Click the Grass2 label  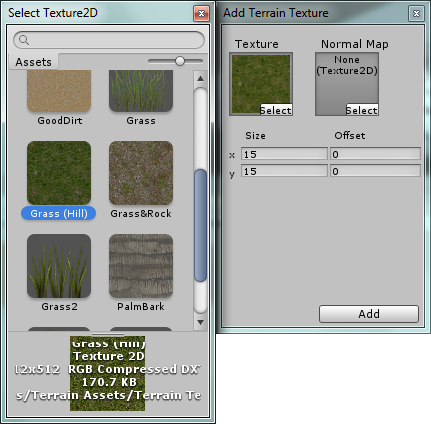coord(59,306)
